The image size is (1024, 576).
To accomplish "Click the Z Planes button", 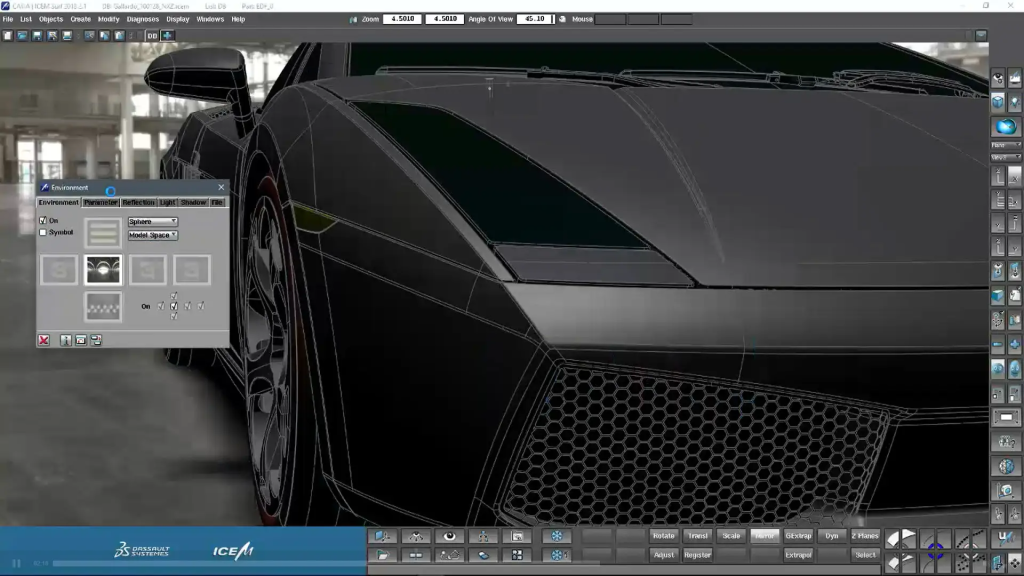I will pyautogui.click(x=865, y=536).
